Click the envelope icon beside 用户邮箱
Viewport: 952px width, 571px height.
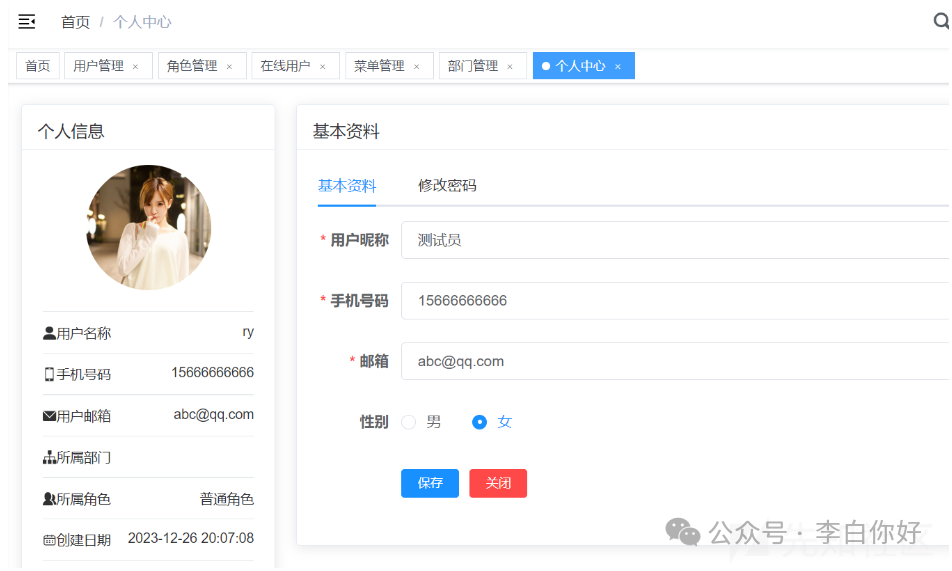pyautogui.click(x=49, y=416)
